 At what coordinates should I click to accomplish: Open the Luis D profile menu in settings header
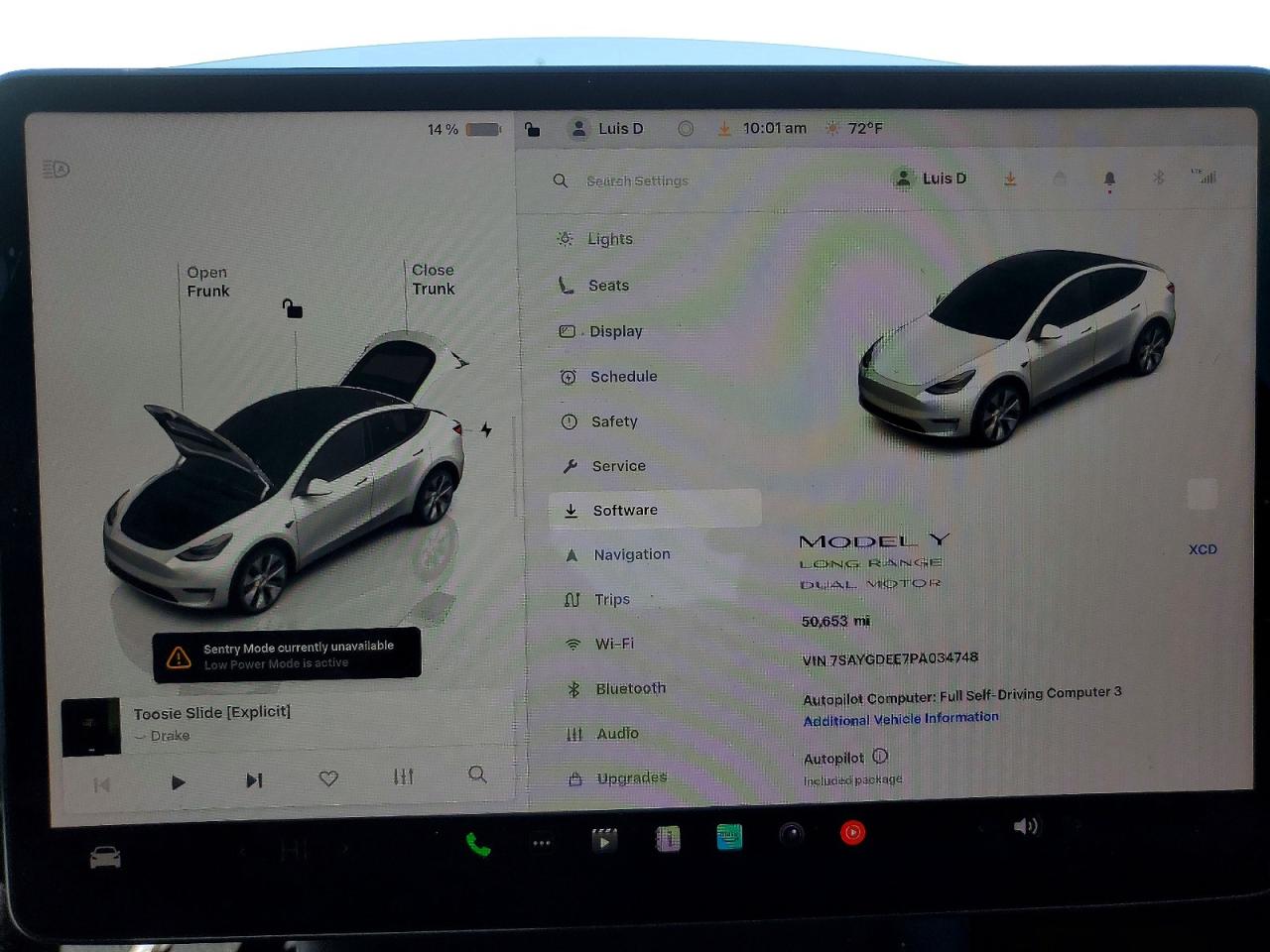[x=930, y=178]
